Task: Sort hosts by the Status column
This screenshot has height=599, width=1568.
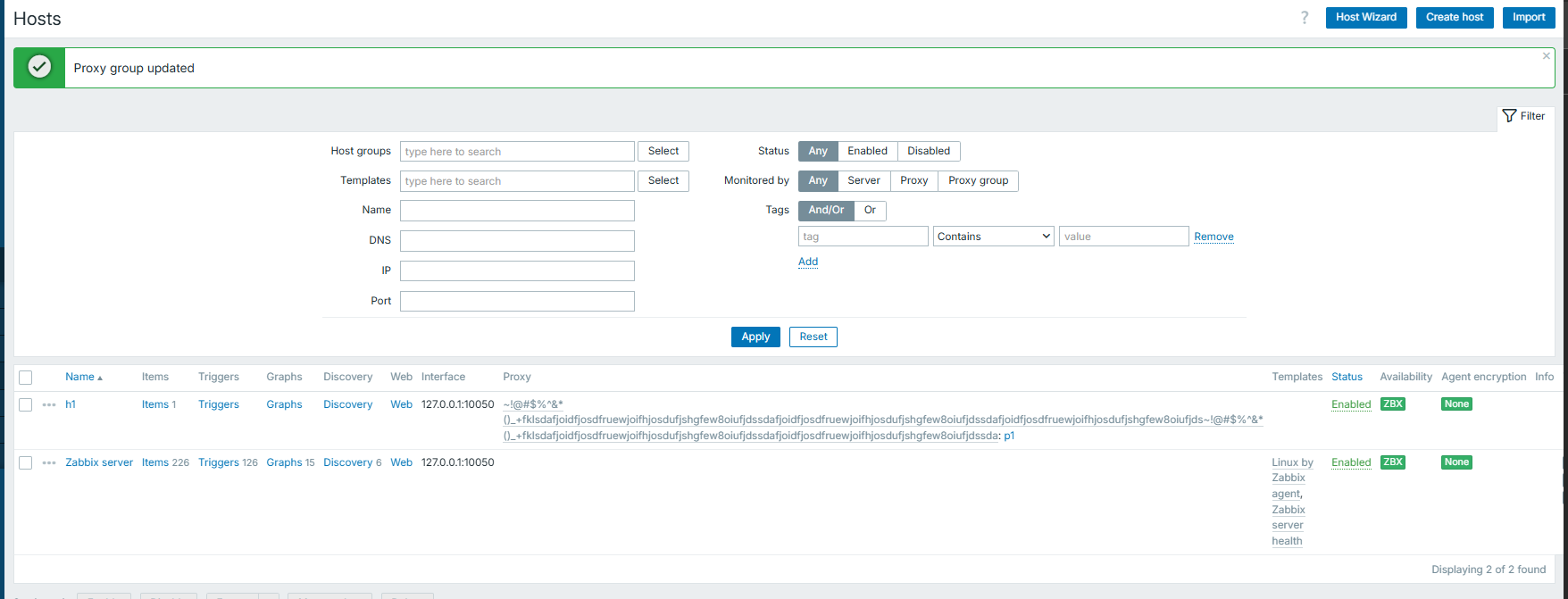Action: pos(1347,377)
